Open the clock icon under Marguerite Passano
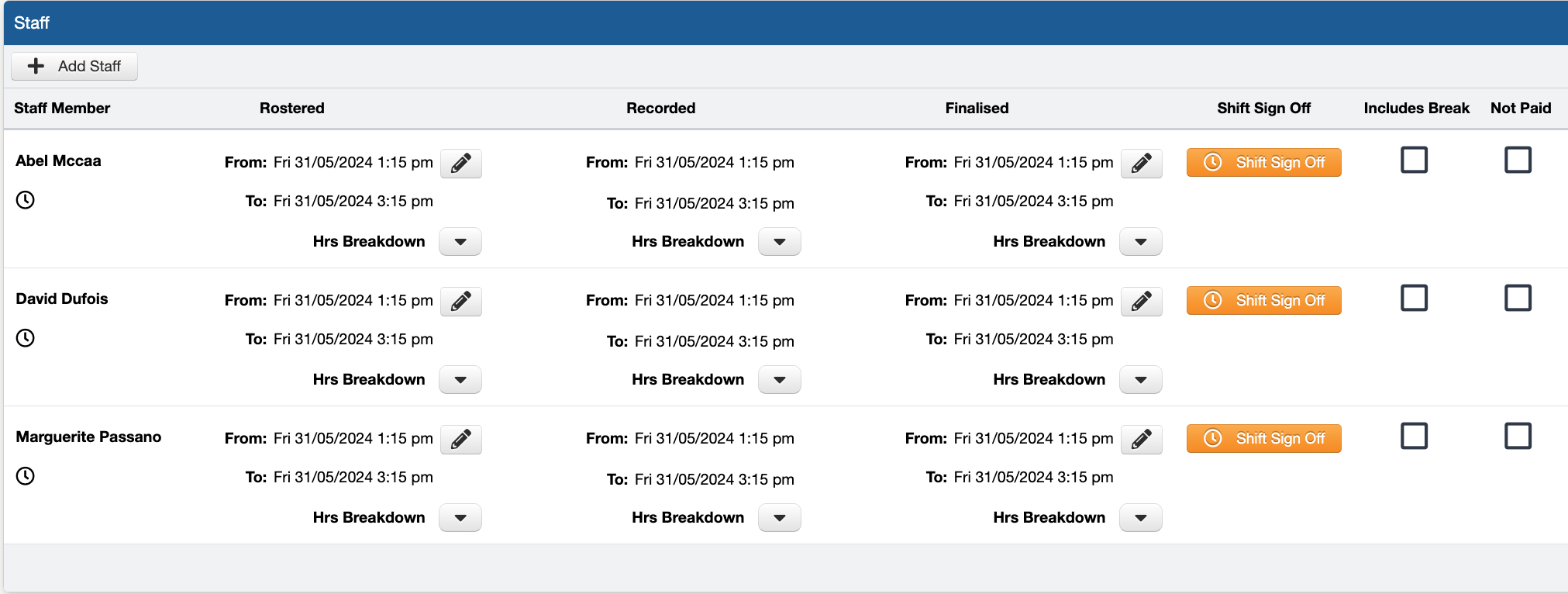The image size is (1568, 594). tap(26, 476)
